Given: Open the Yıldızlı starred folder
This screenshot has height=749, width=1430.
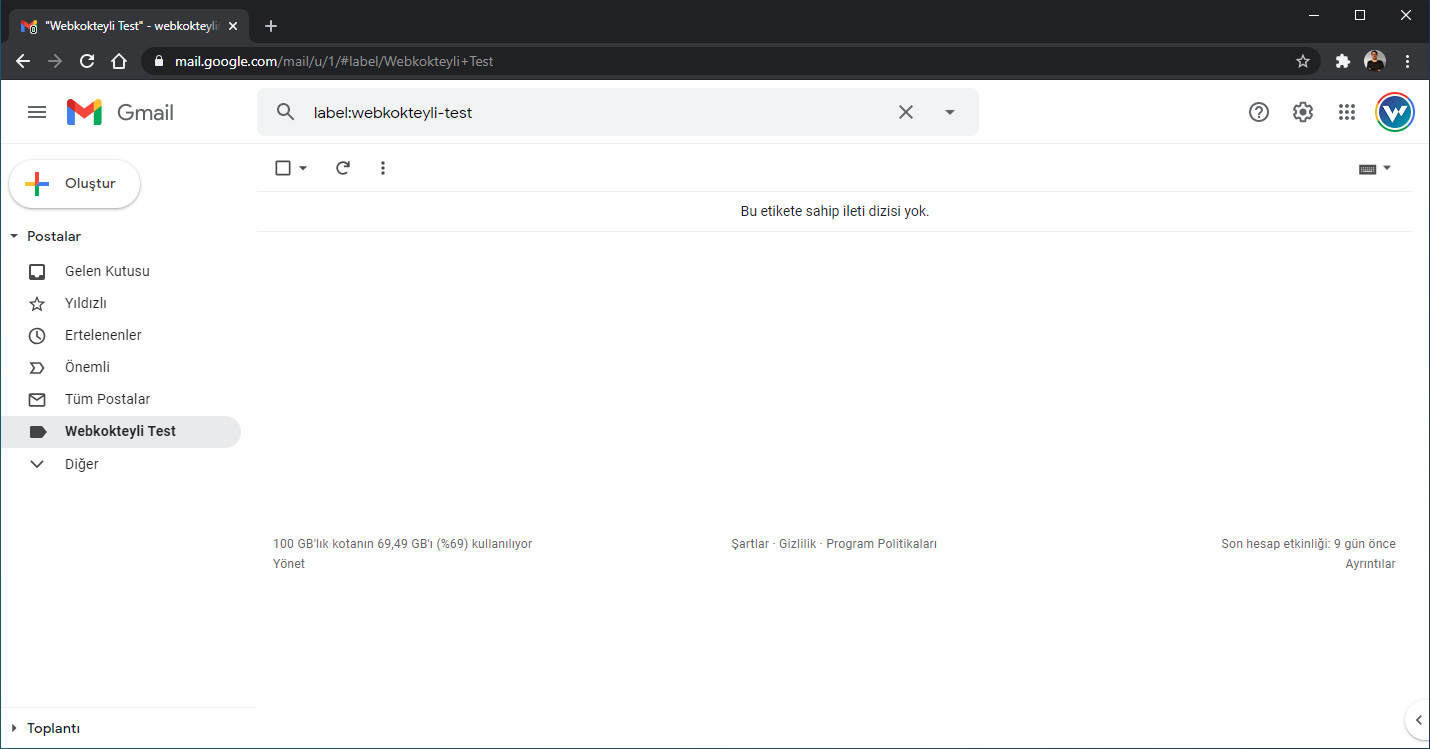Looking at the screenshot, I should (86, 303).
